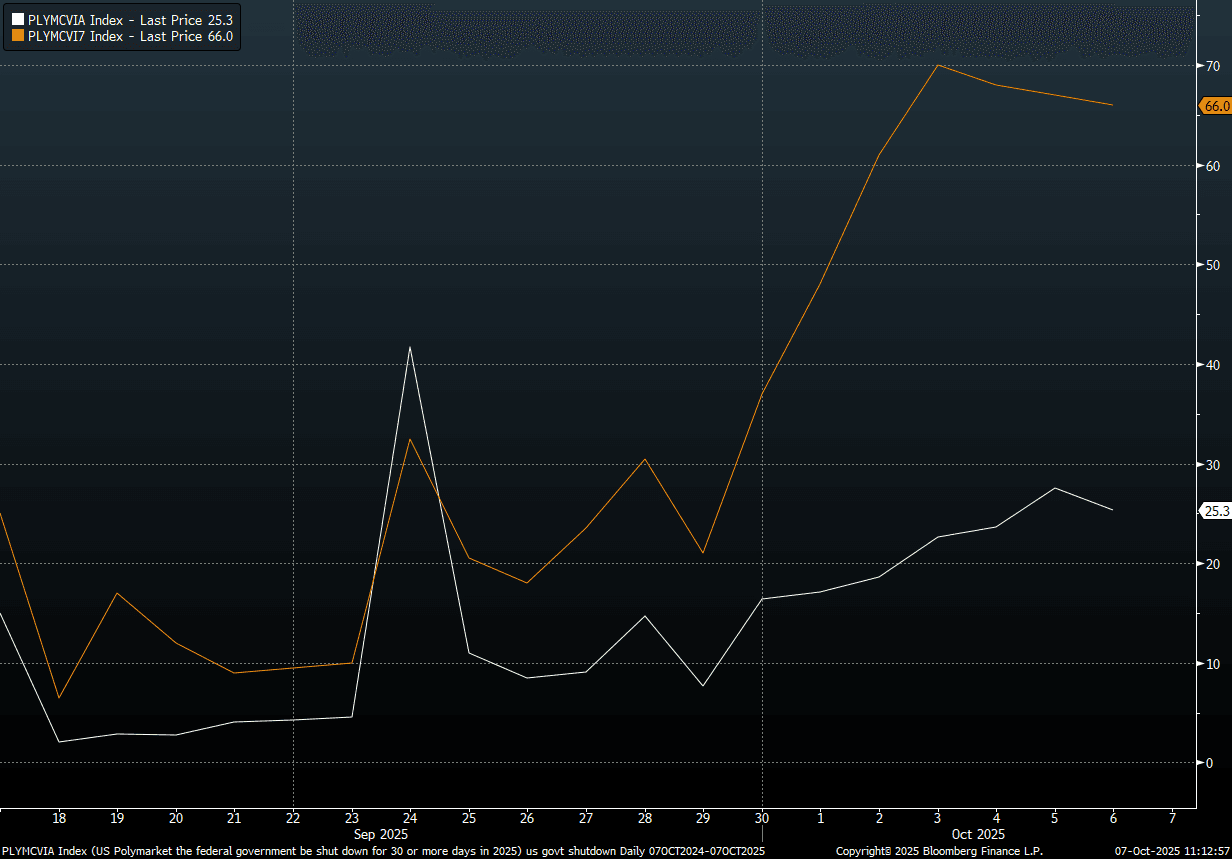Click the orange line low on Sep 18
Viewport: 1232px width, 859px height.
59,697
